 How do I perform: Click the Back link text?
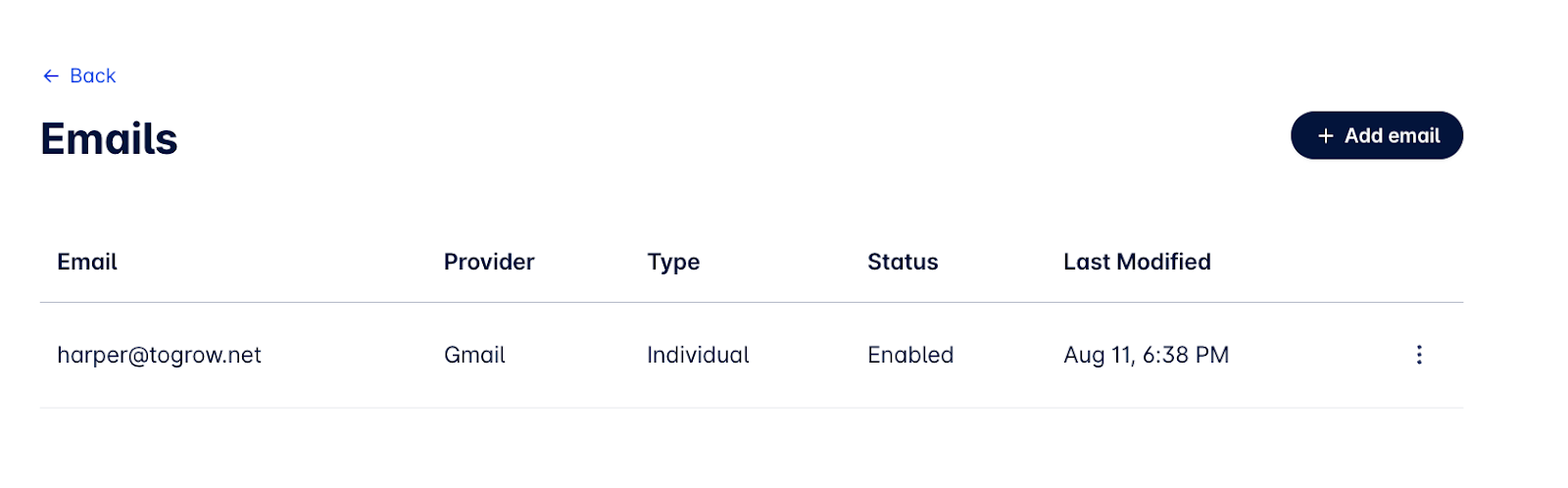tap(93, 76)
